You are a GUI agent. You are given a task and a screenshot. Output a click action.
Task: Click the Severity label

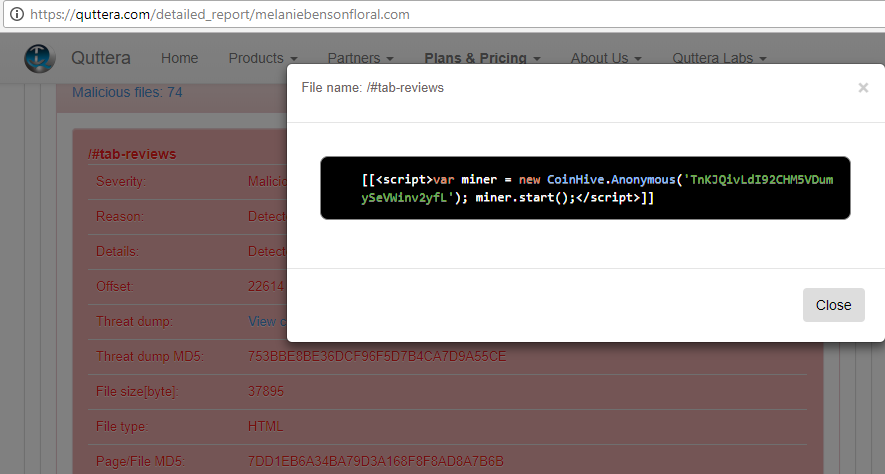pos(121,182)
